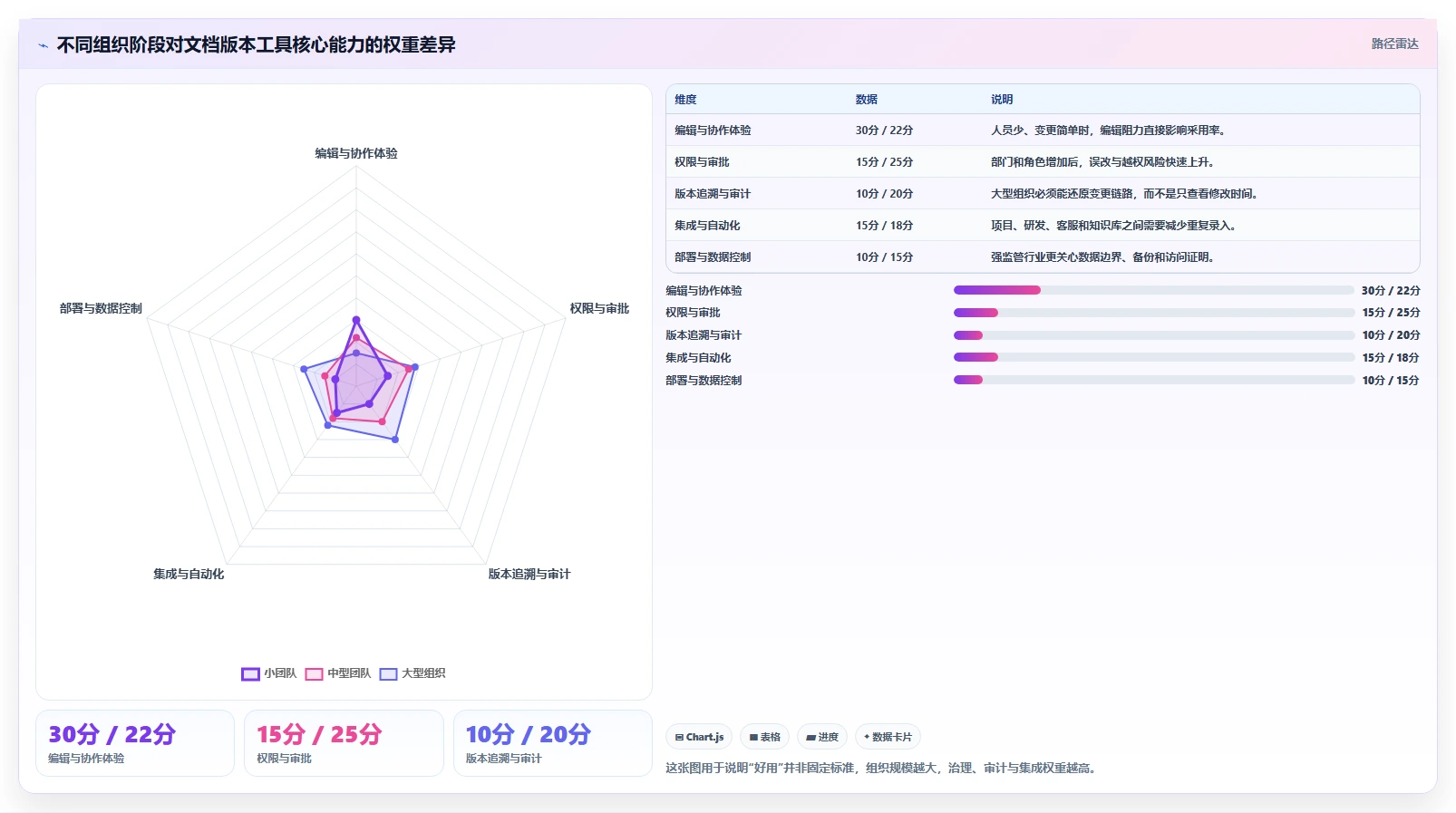Click the 集成与自动化 progress bar
Screen dimensions: 1456x813
coord(1153,357)
